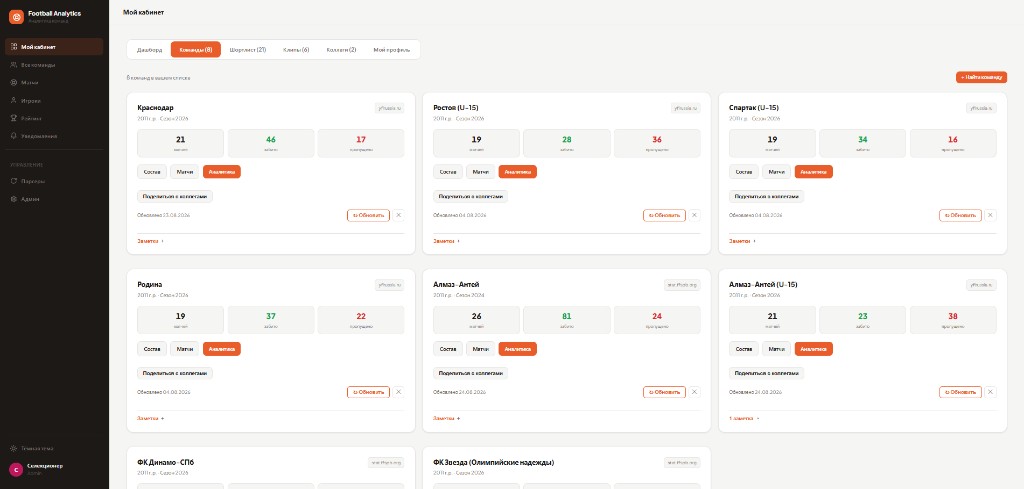Click the green 46 goals value on Краснодар
The image size is (1024, 489).
[271, 139]
